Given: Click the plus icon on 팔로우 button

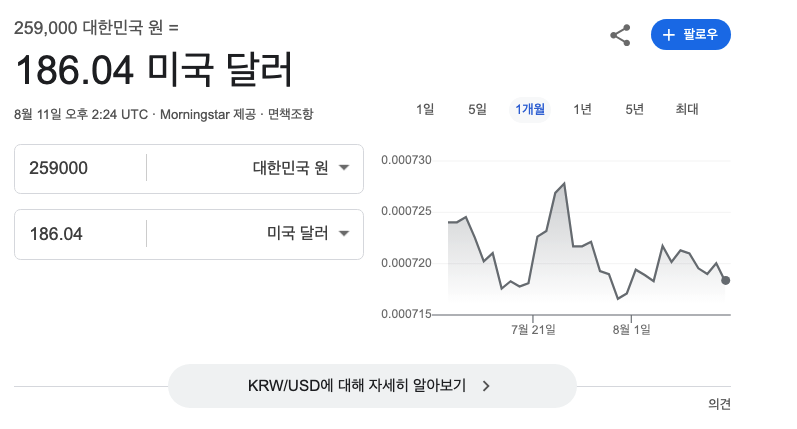Looking at the screenshot, I should (668, 35).
